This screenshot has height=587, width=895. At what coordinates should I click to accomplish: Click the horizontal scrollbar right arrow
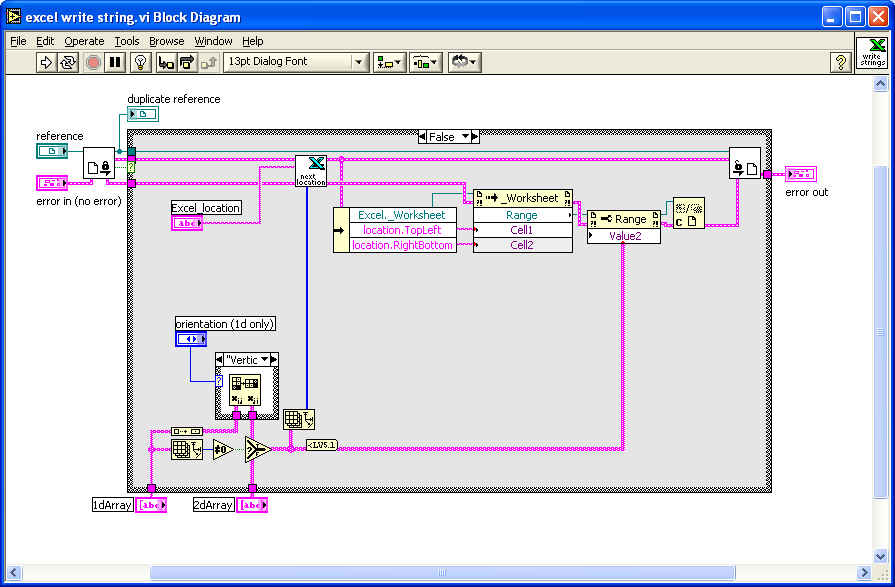(x=864, y=572)
